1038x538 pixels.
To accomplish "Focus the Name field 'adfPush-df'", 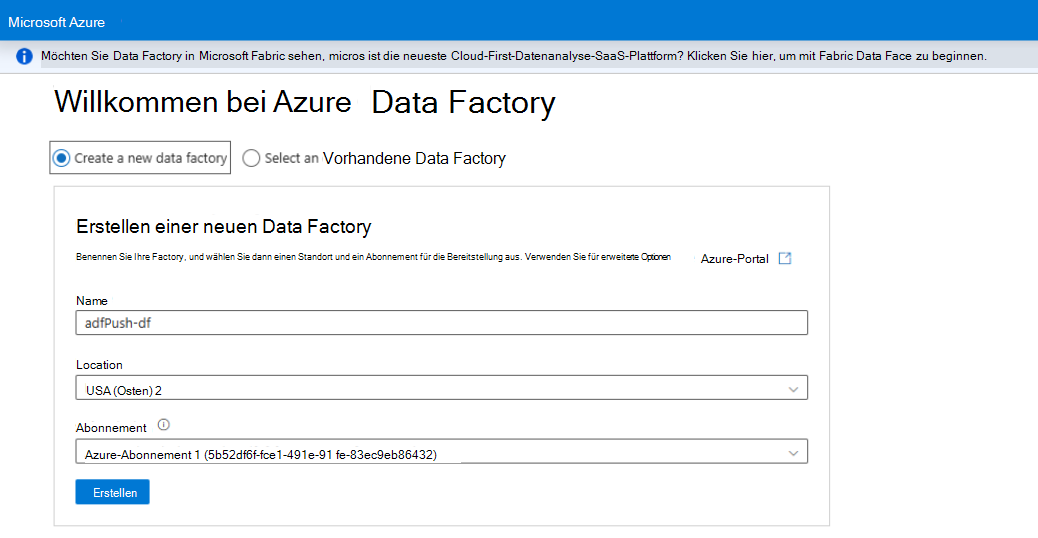I will coord(442,323).
